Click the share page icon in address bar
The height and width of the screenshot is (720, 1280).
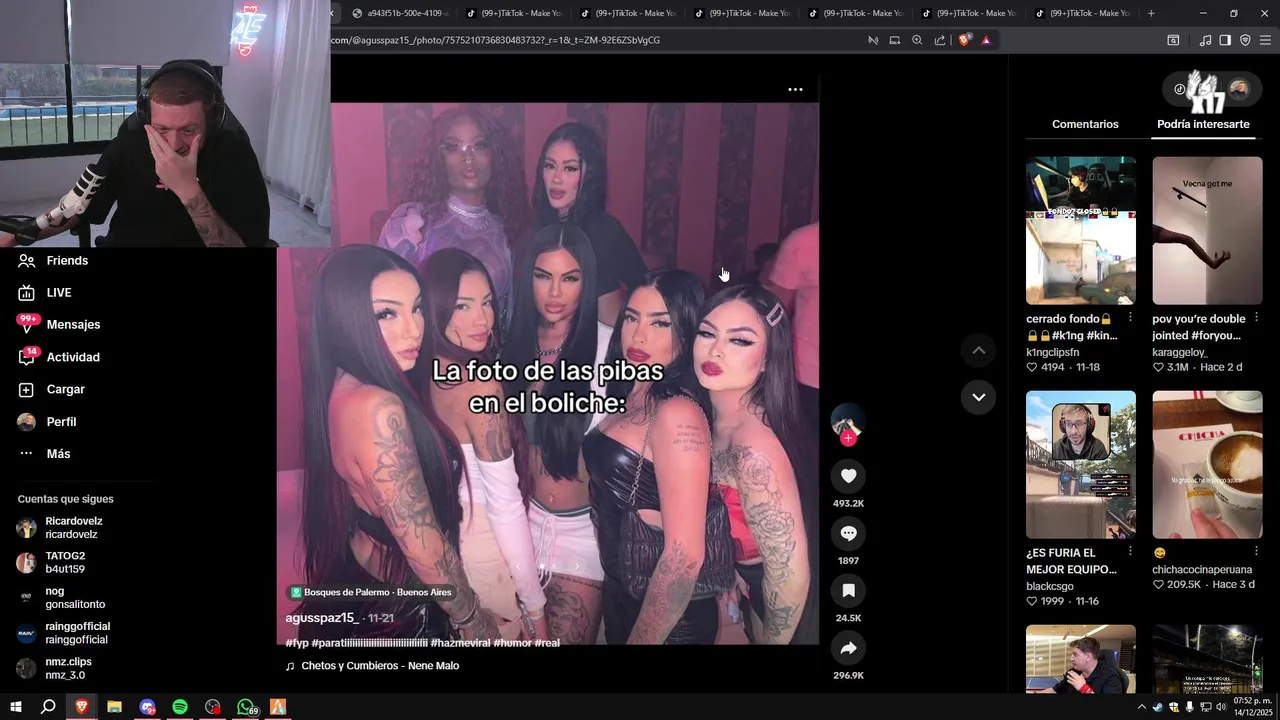click(940, 40)
